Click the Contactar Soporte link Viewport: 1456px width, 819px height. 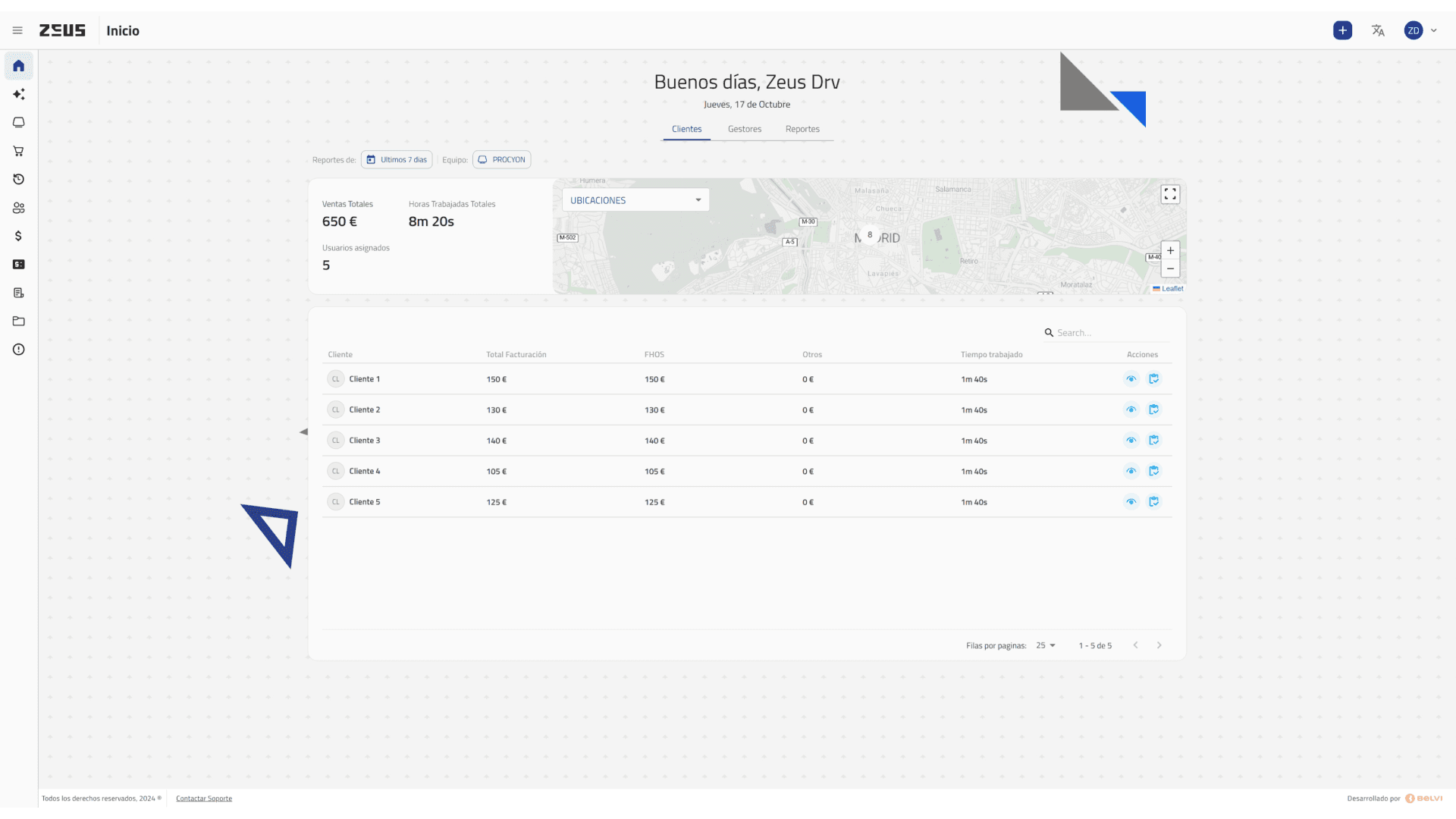point(204,799)
